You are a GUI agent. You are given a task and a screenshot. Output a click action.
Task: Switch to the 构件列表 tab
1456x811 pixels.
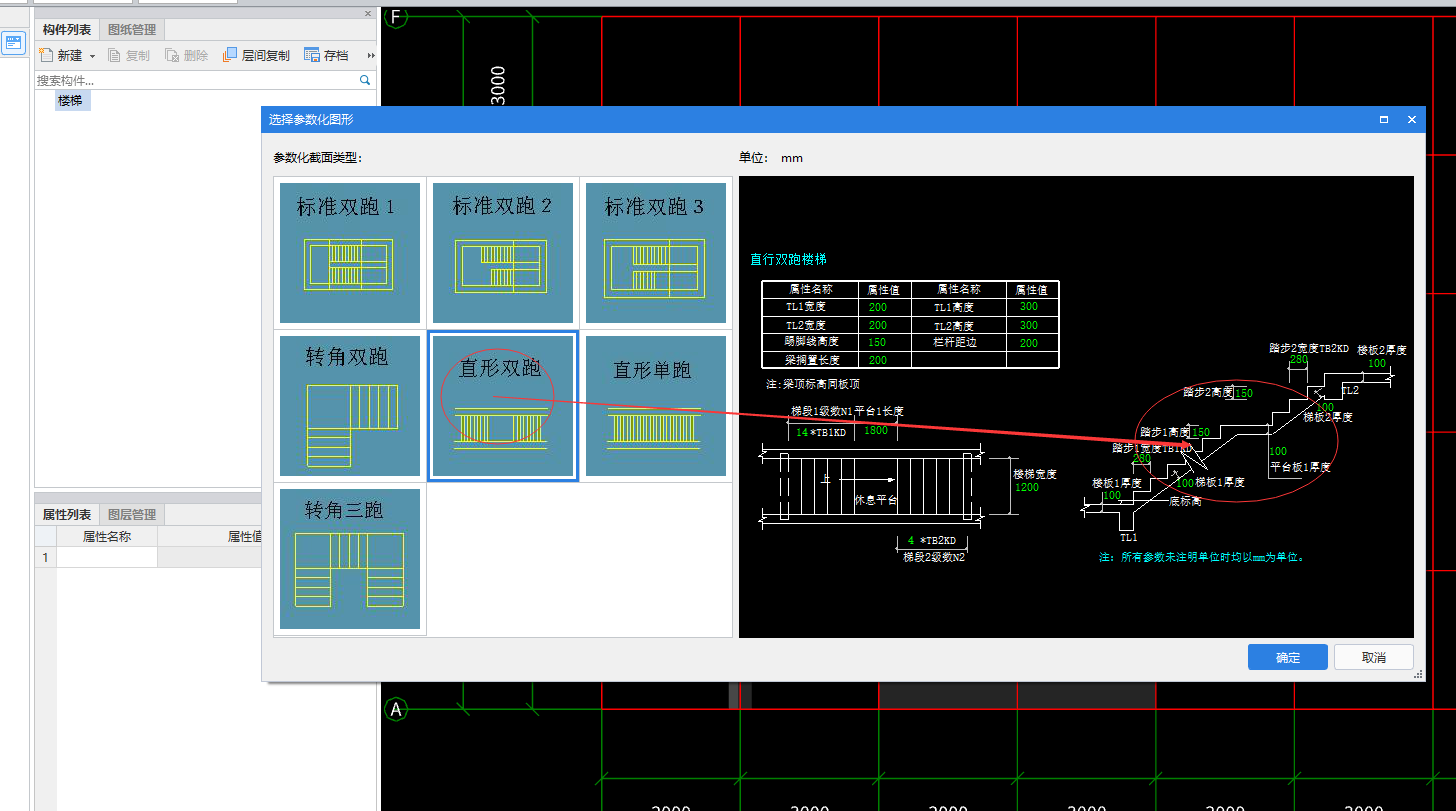click(x=67, y=30)
